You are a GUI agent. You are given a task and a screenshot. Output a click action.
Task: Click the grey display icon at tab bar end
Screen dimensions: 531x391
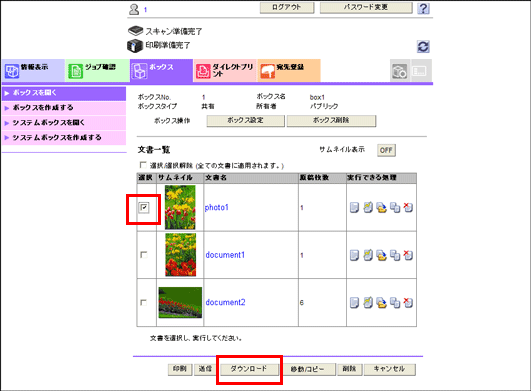pyautogui.click(x=420, y=70)
